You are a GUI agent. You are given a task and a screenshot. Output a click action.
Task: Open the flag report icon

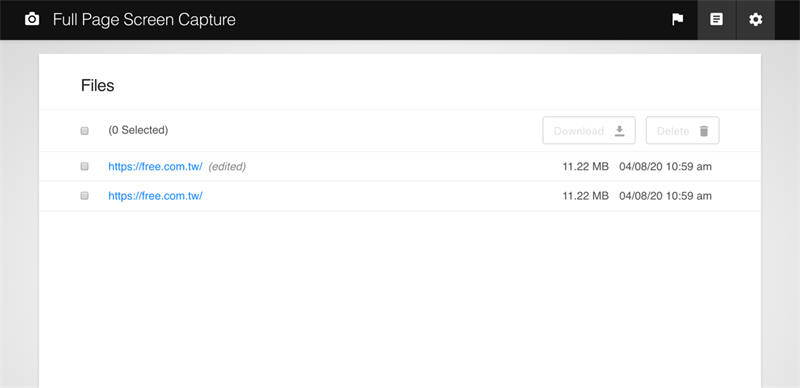(x=678, y=19)
